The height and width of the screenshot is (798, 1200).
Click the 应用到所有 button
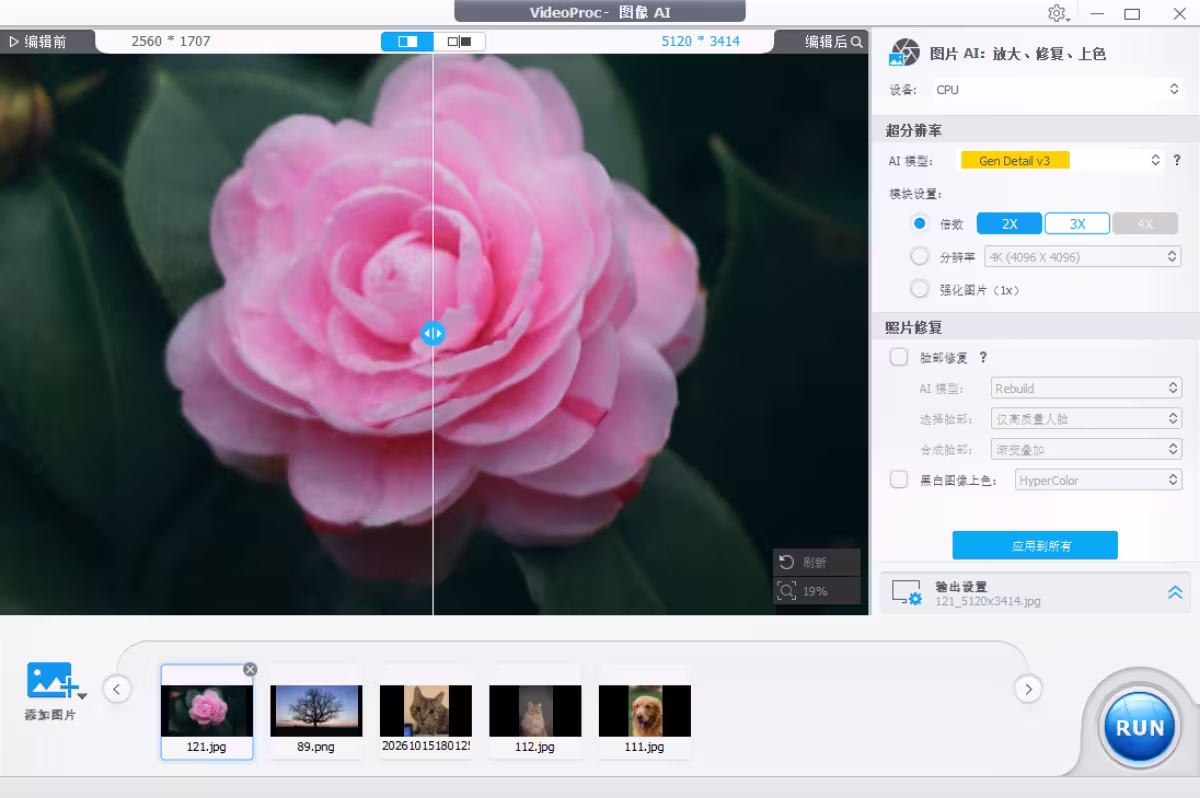(1035, 545)
